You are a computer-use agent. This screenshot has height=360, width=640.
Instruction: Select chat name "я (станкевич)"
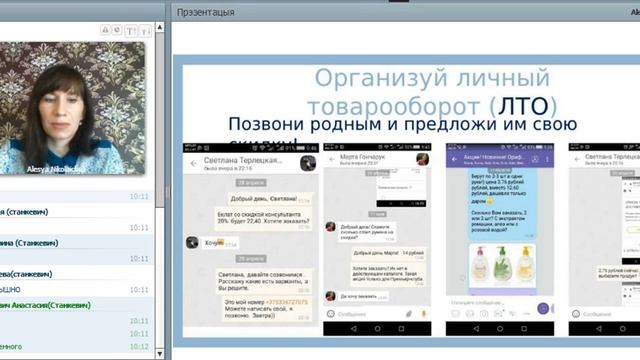(x=24, y=212)
